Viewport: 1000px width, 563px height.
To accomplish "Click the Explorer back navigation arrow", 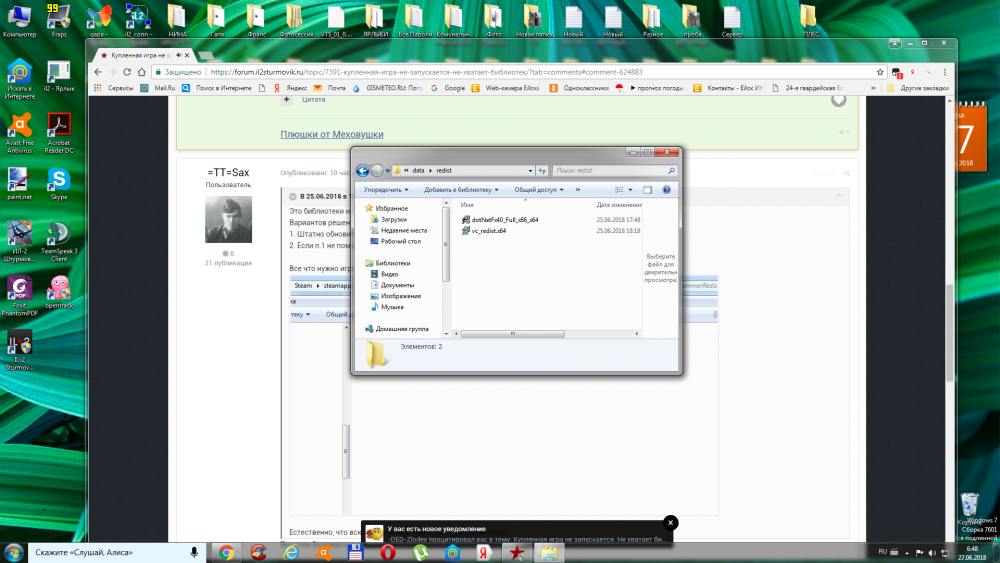I will (363, 170).
